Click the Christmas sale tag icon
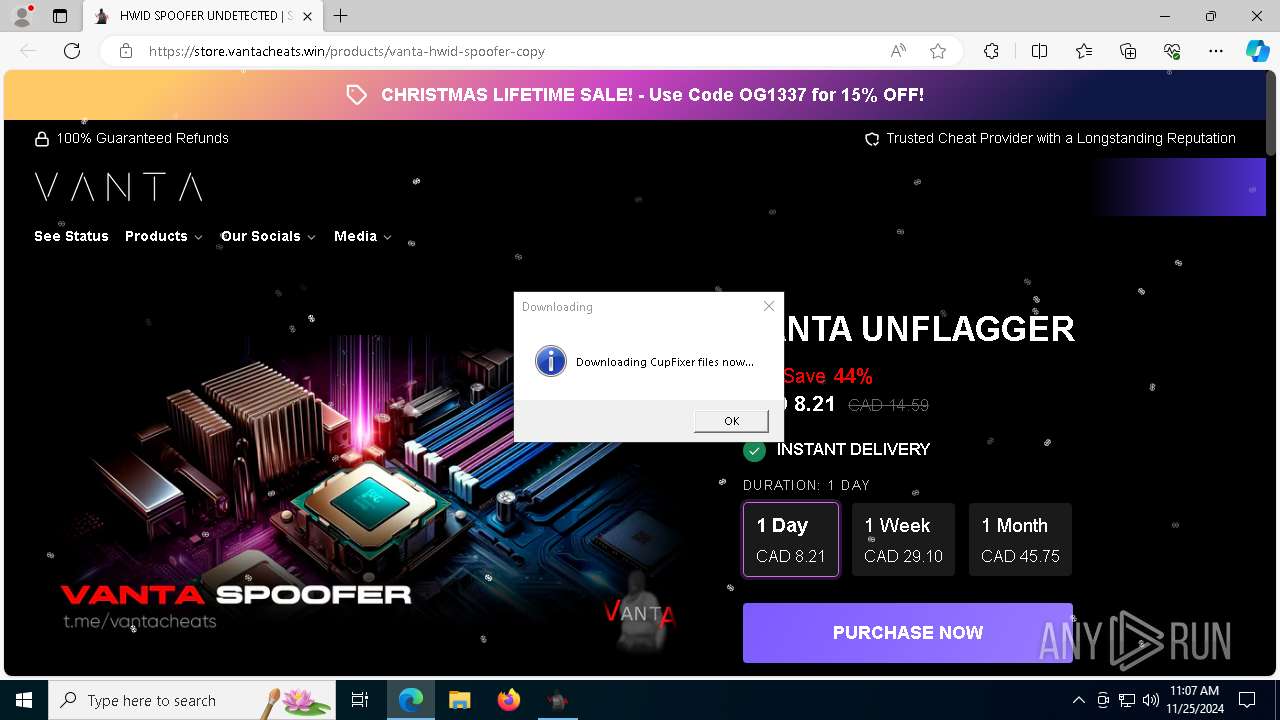The image size is (1280, 720). 356,95
